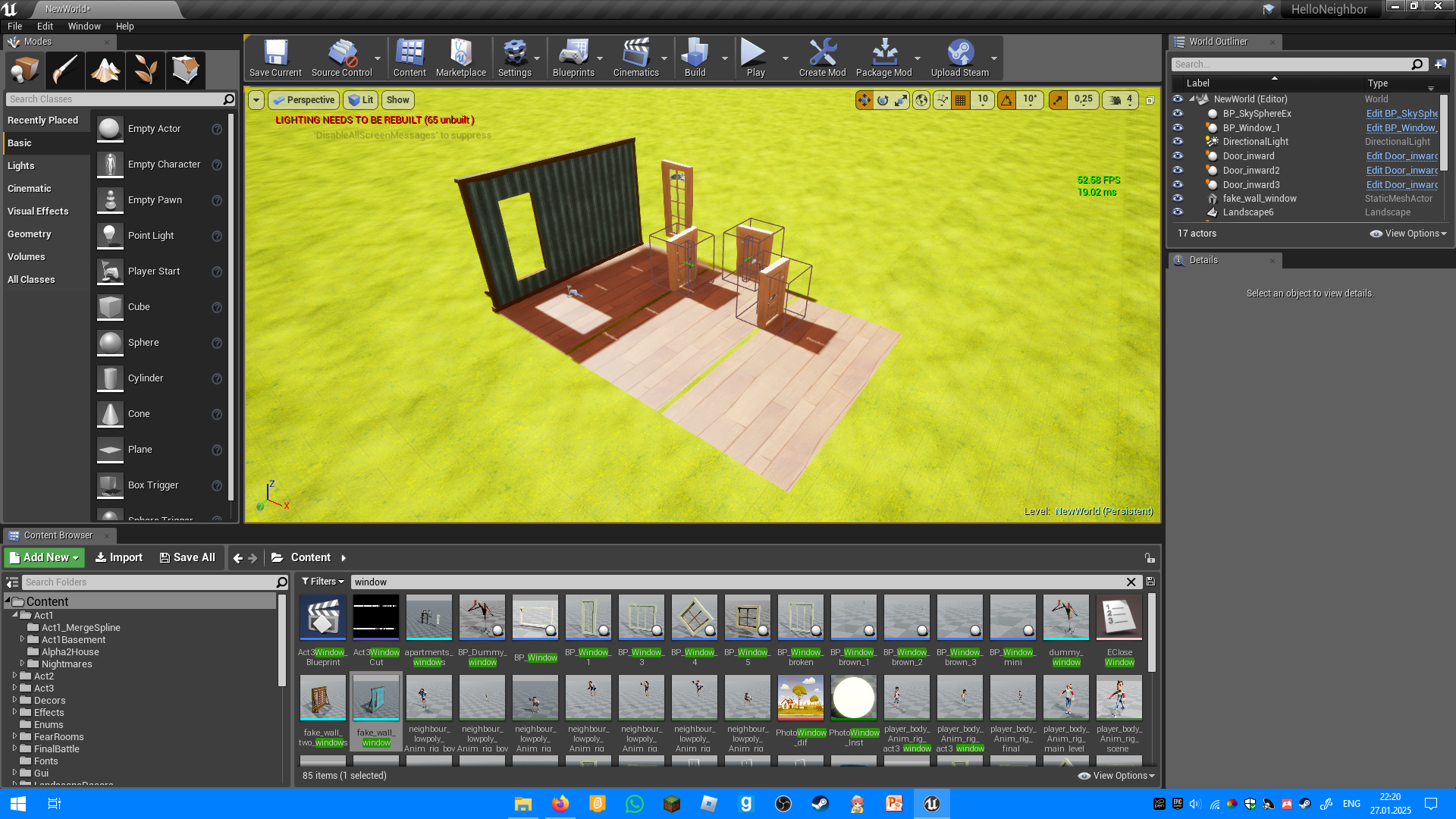Screen dimensions: 1456x819
Task: Select Place mode icon in Modes panel
Action: [x=24, y=71]
